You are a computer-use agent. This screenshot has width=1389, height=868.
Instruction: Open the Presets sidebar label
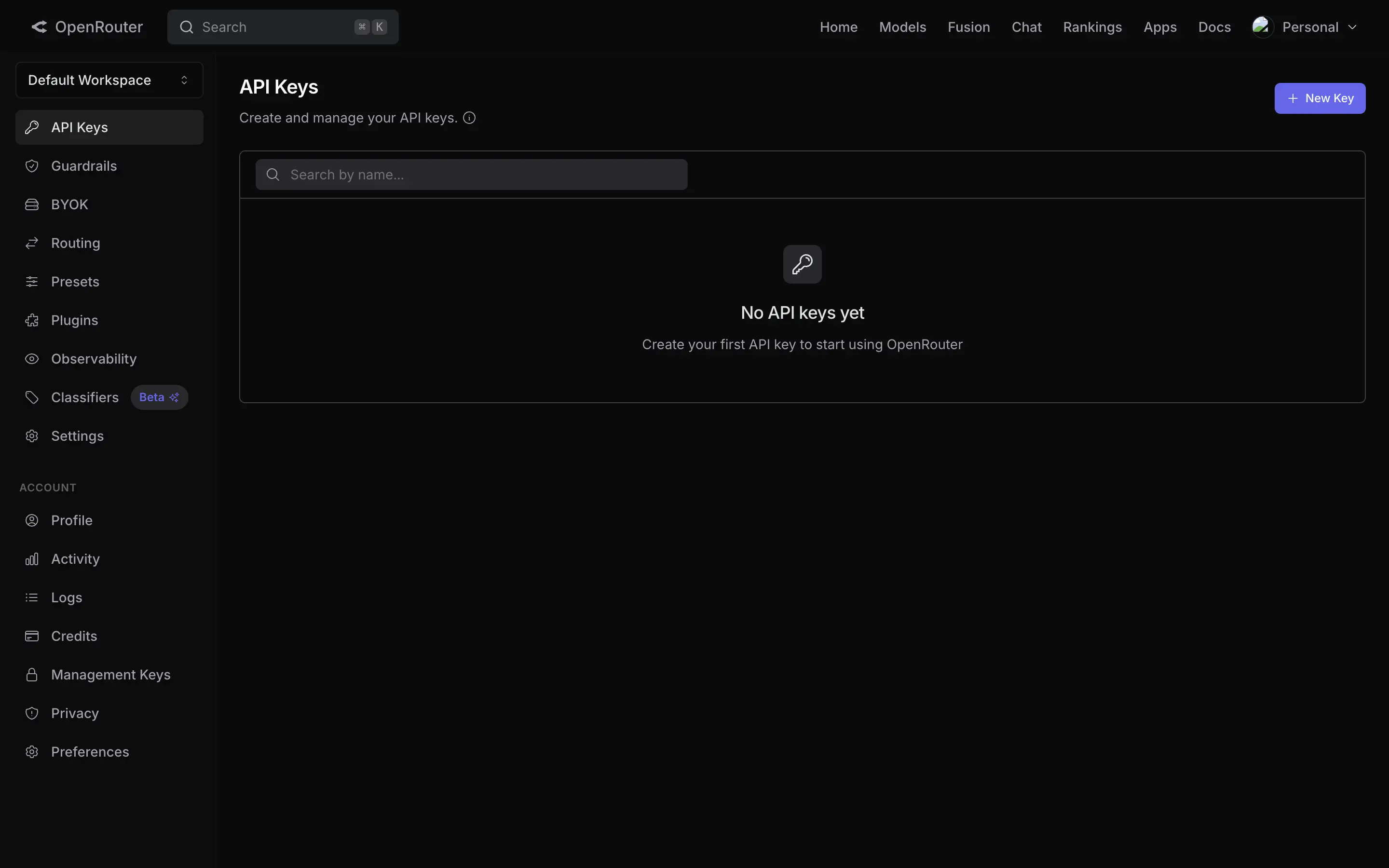click(x=75, y=282)
